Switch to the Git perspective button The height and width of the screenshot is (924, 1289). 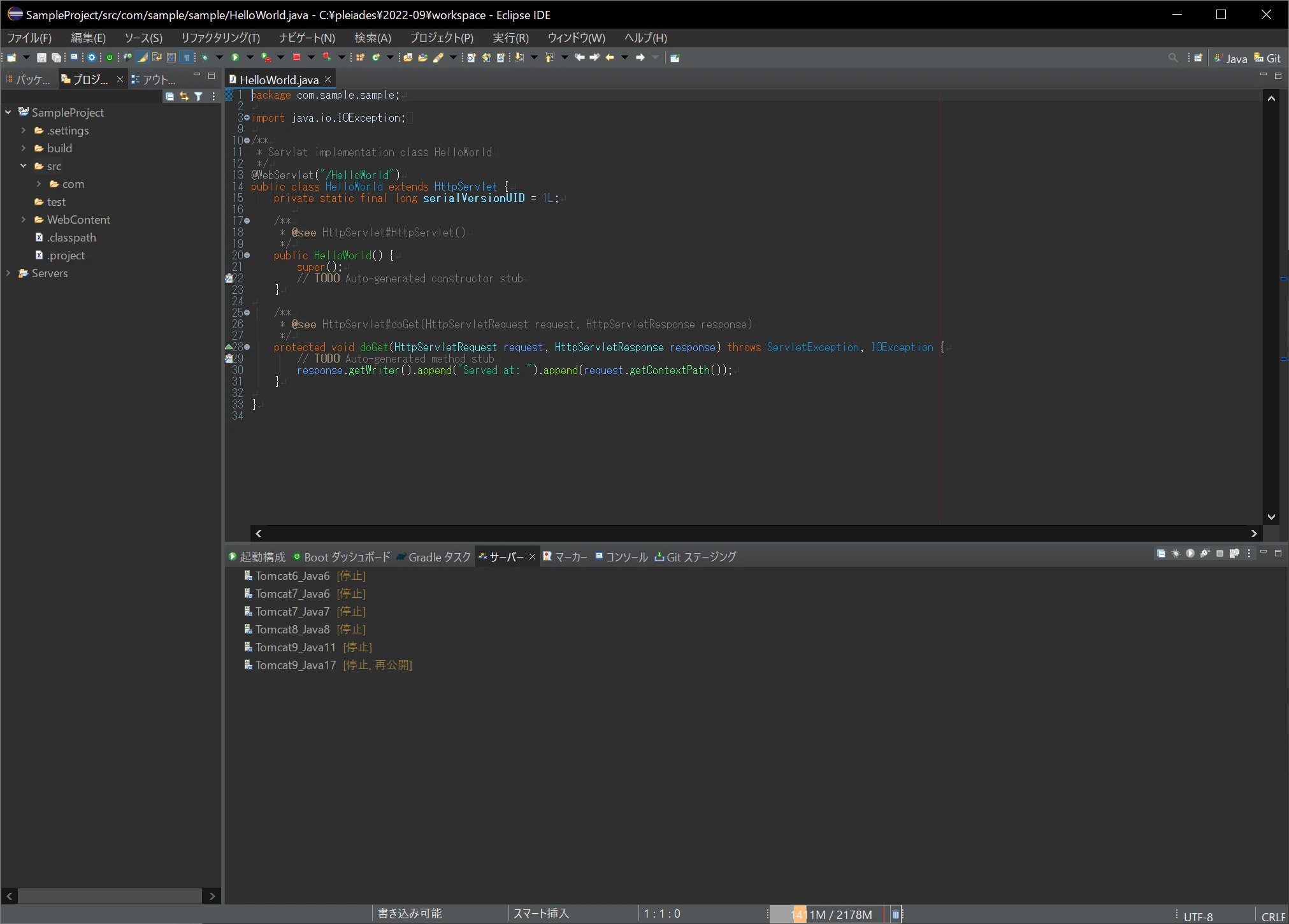(1267, 58)
